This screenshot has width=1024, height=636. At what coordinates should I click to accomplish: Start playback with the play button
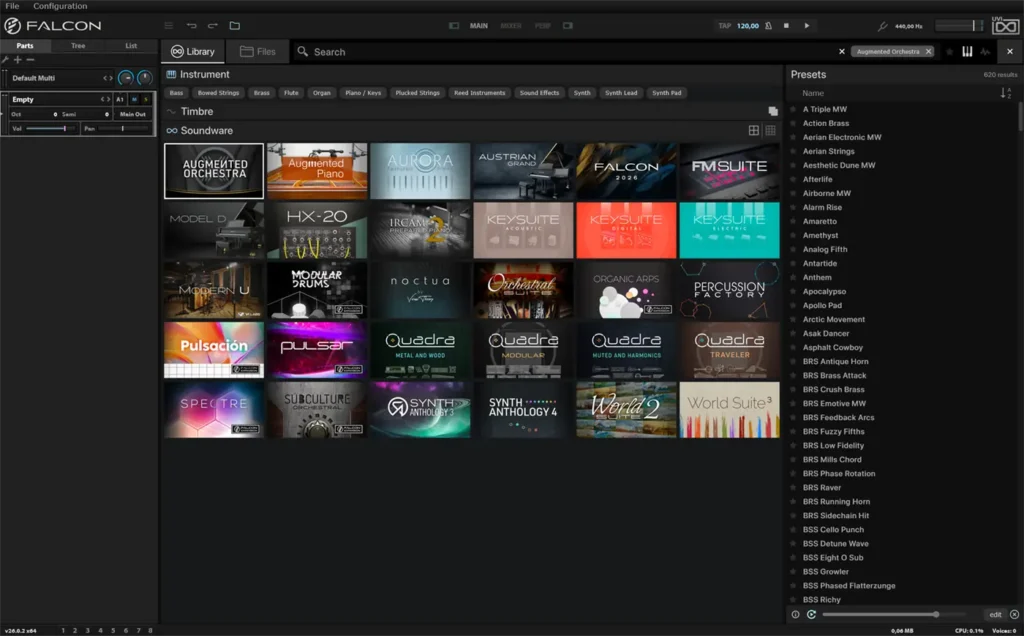point(807,25)
